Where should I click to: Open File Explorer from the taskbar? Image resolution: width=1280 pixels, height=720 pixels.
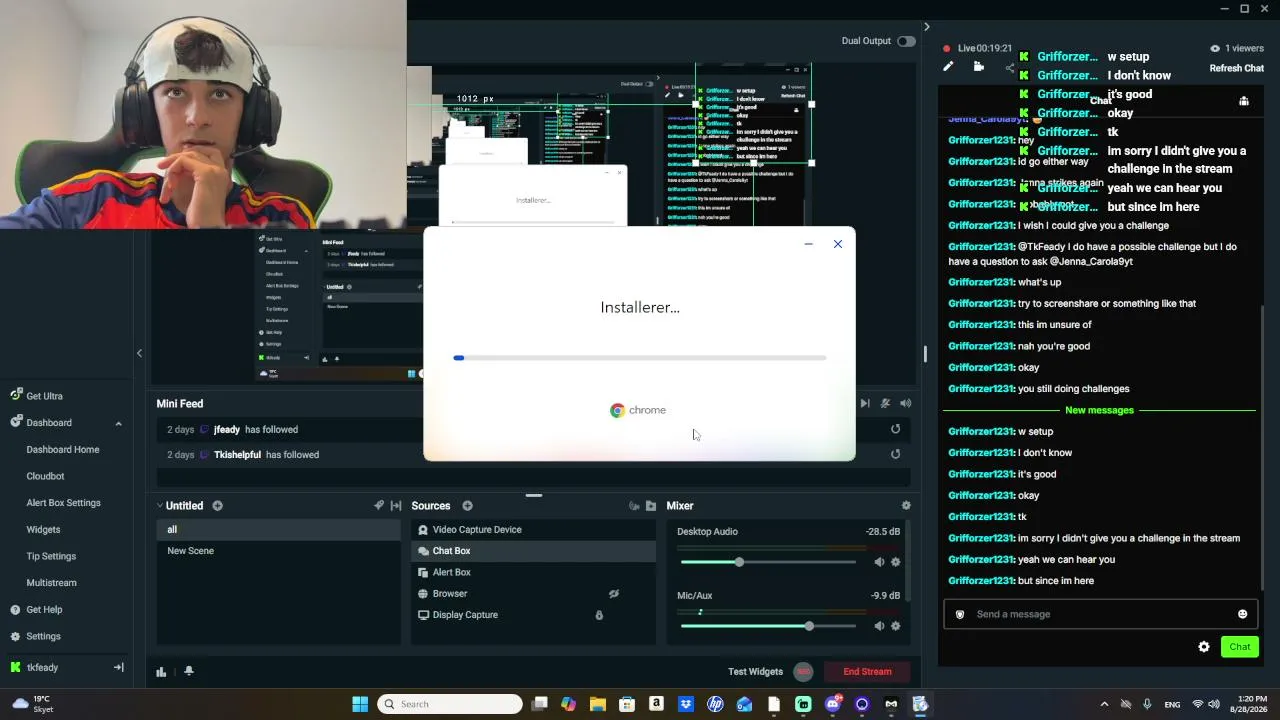598,704
